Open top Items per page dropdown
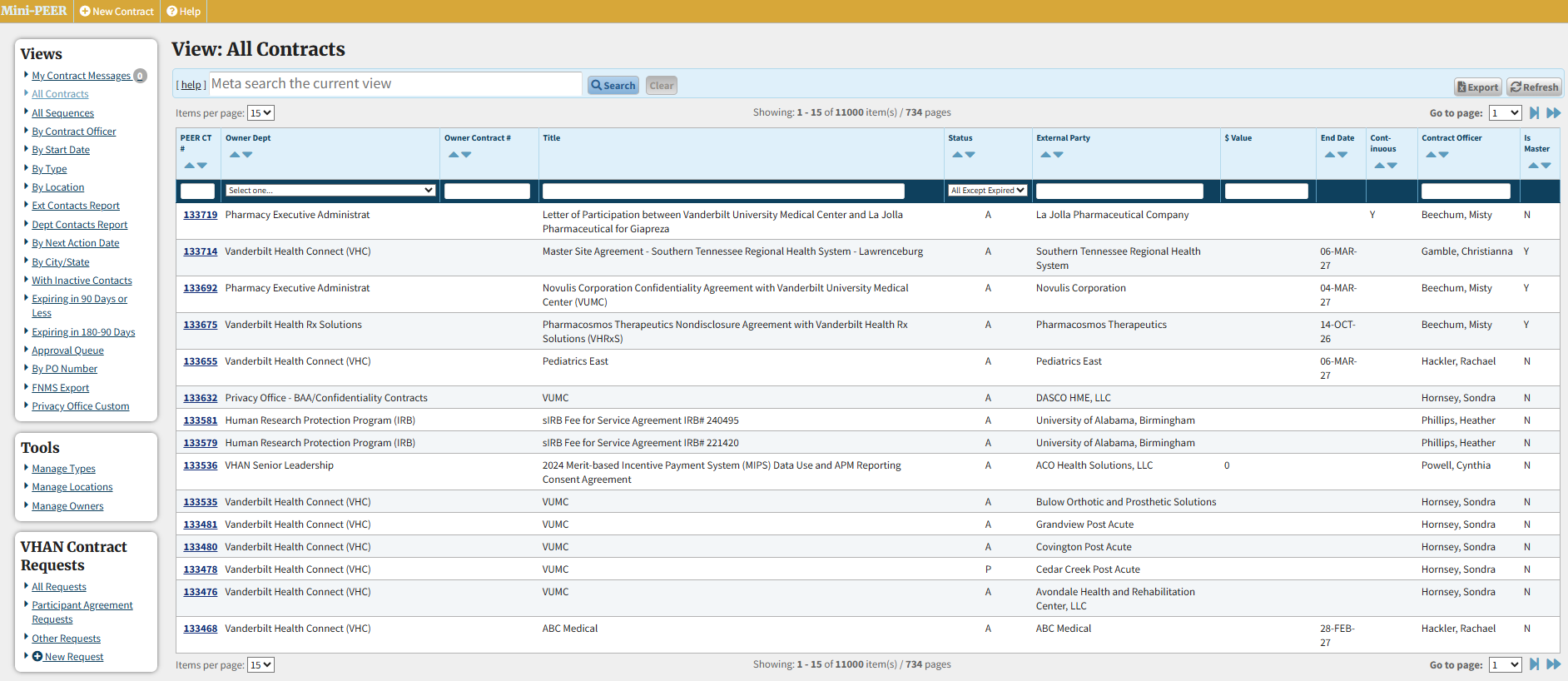Image resolution: width=1568 pixels, height=681 pixels. coord(261,113)
